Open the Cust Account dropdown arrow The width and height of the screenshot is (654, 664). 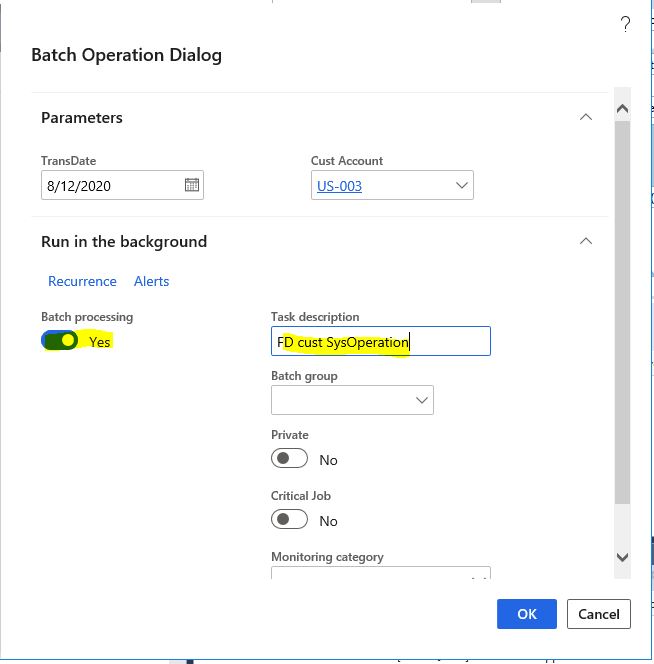coord(462,185)
